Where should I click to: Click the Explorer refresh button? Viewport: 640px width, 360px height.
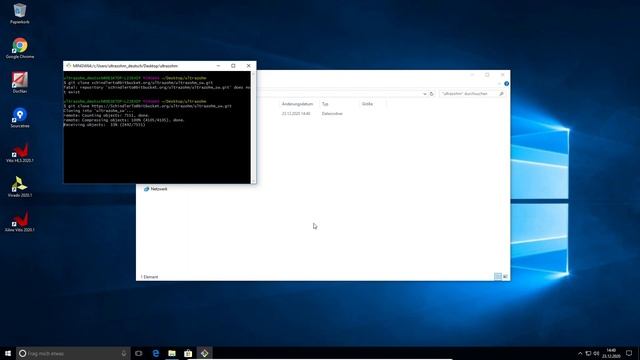pos(431,94)
